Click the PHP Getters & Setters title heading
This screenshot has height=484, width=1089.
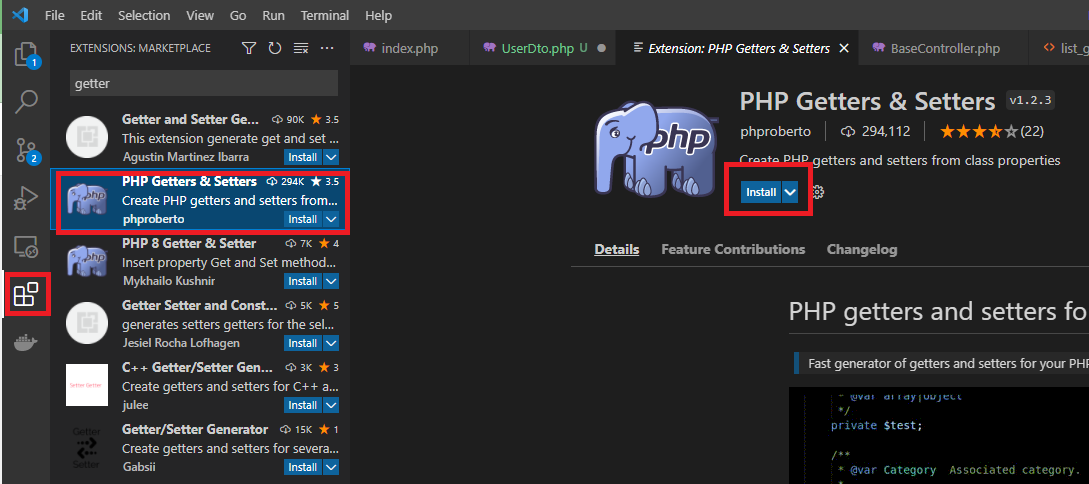(x=867, y=101)
